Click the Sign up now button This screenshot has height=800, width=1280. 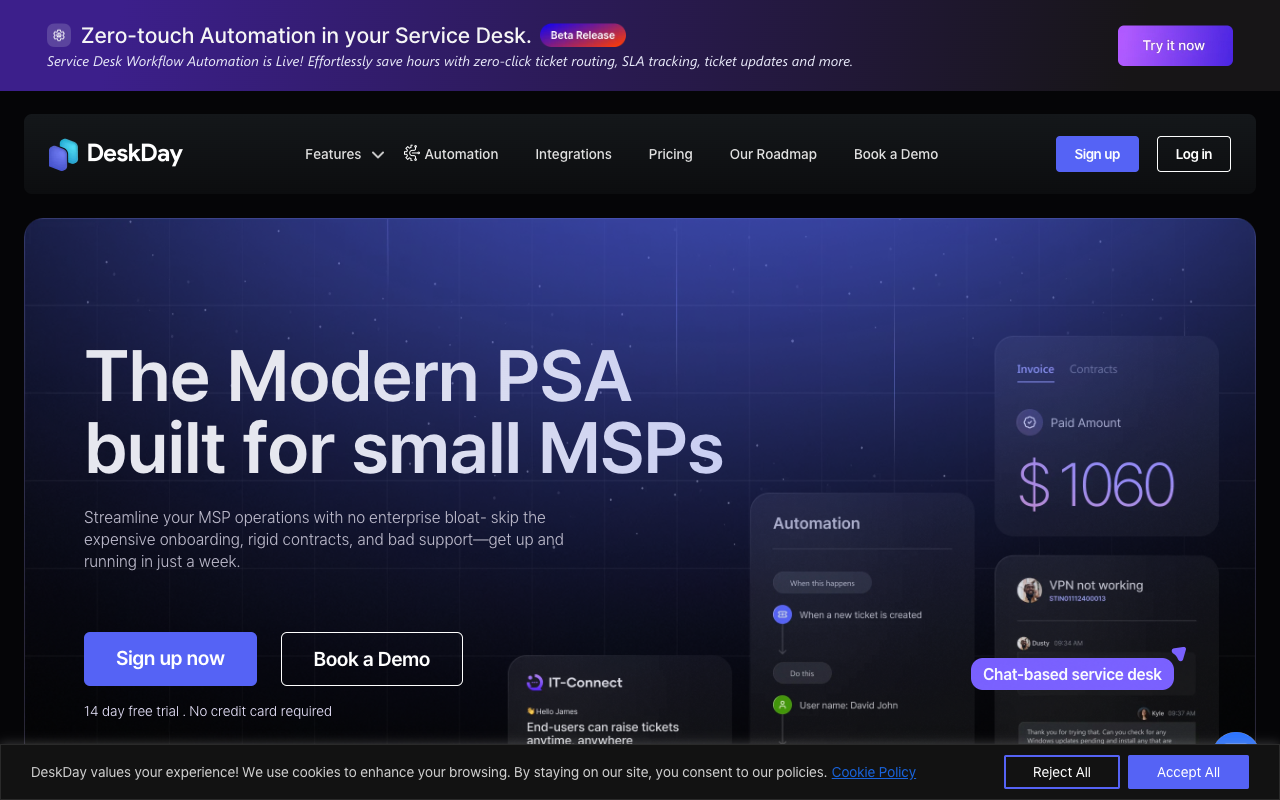(x=170, y=659)
